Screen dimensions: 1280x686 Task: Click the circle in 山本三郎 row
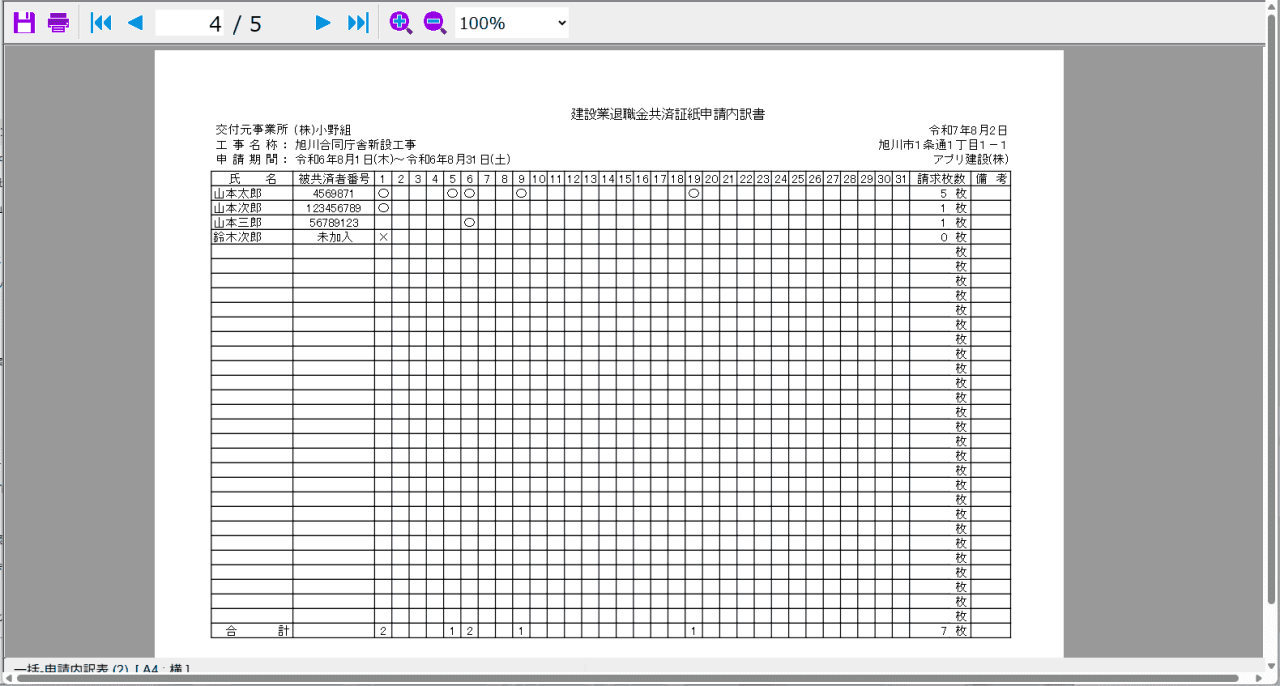(469, 222)
